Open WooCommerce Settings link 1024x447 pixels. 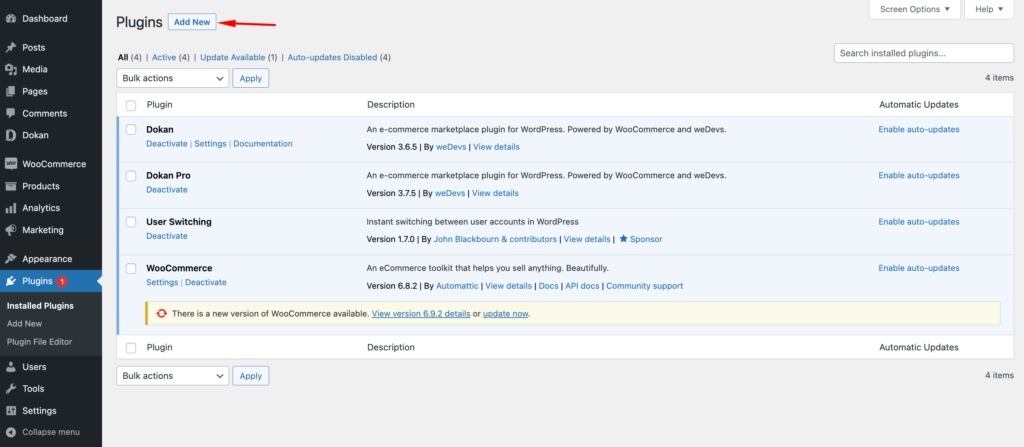pos(162,283)
